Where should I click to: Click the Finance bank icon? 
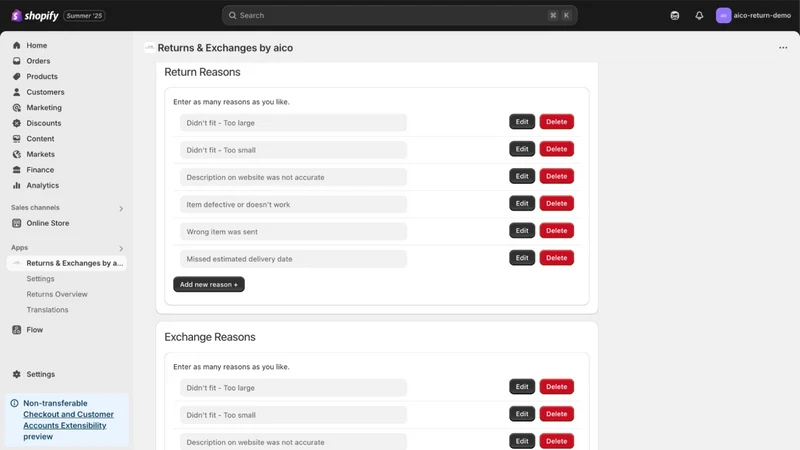(16, 170)
